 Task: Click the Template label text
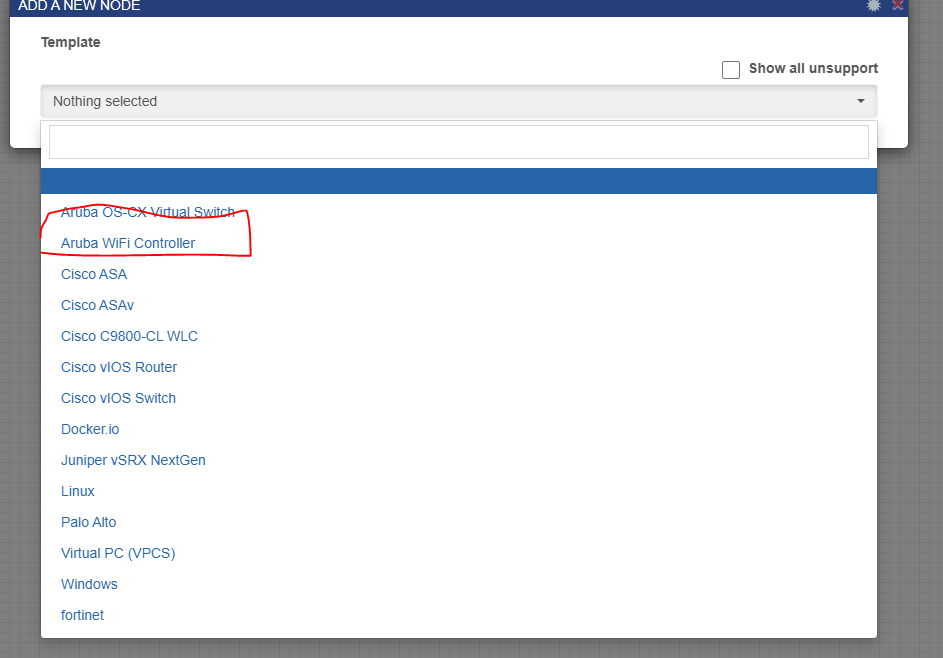pos(70,42)
